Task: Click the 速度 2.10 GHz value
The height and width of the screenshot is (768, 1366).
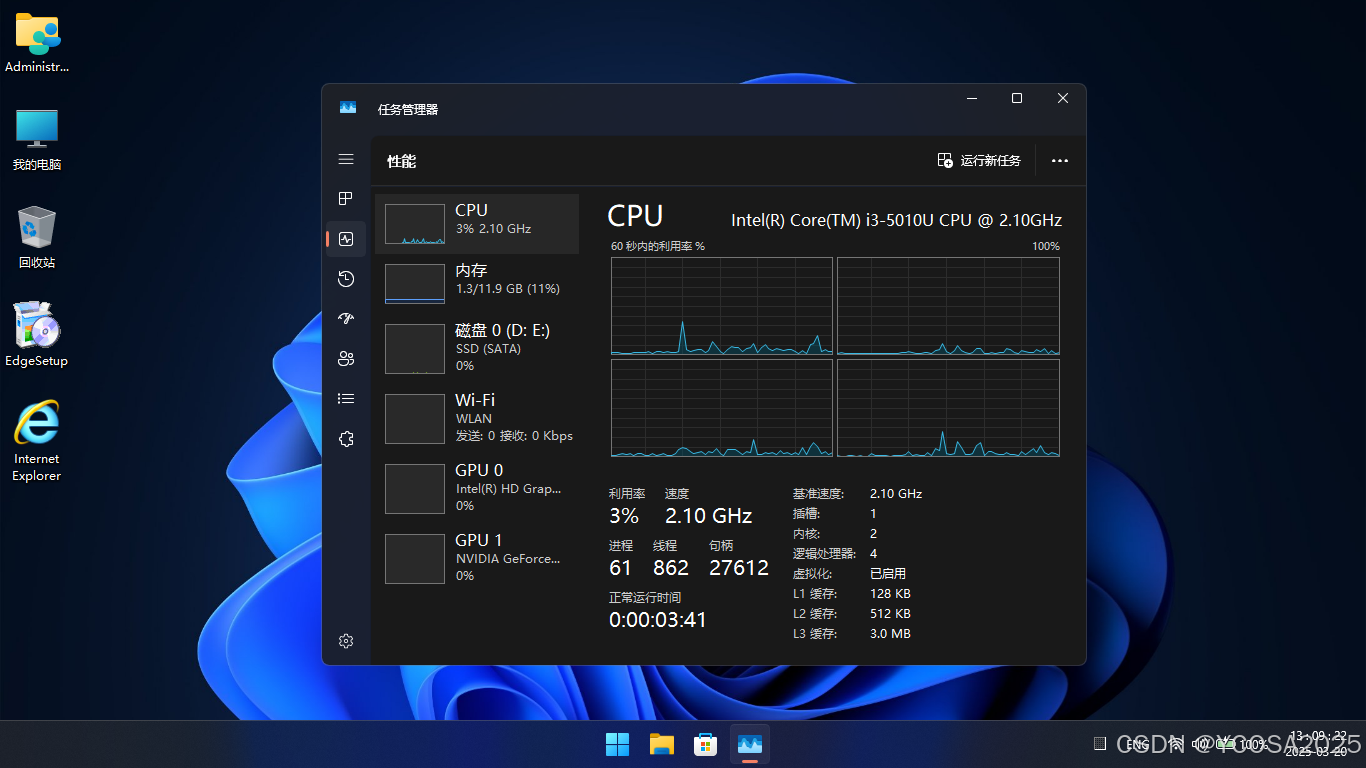Action: (x=708, y=516)
